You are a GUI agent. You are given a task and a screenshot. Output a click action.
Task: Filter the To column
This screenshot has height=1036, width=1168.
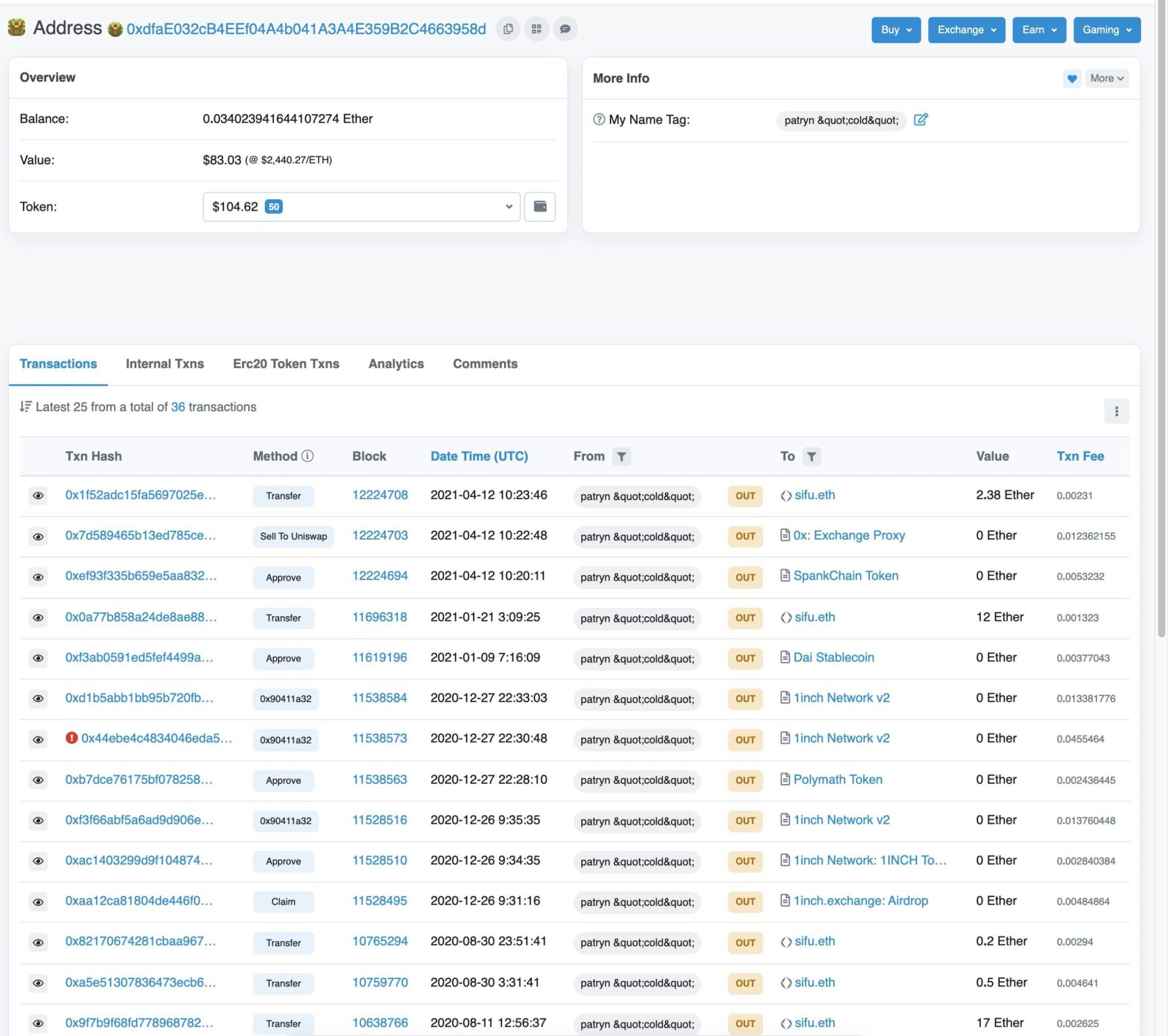[x=811, y=456]
